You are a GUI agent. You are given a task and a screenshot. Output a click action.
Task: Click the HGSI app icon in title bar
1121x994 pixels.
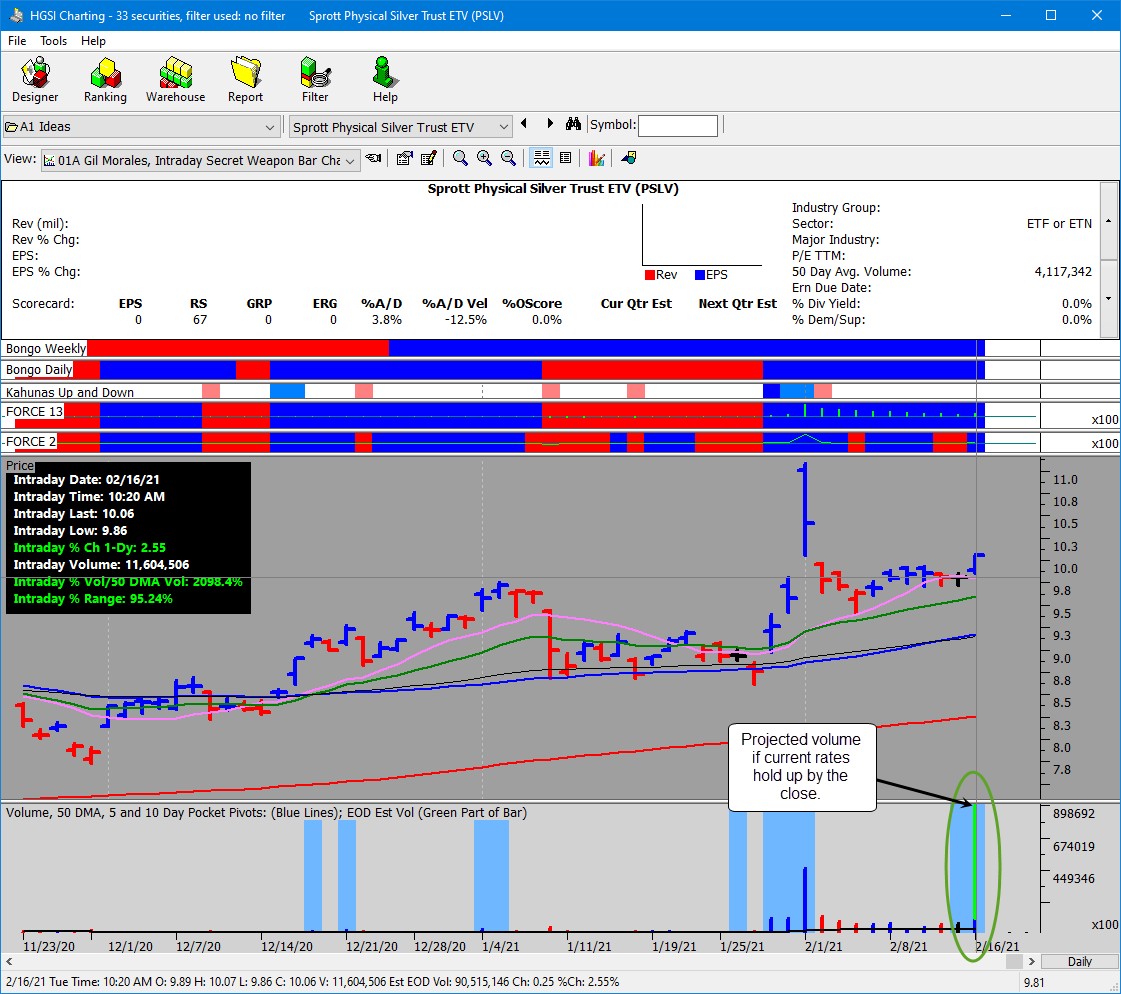pyautogui.click(x=15, y=15)
